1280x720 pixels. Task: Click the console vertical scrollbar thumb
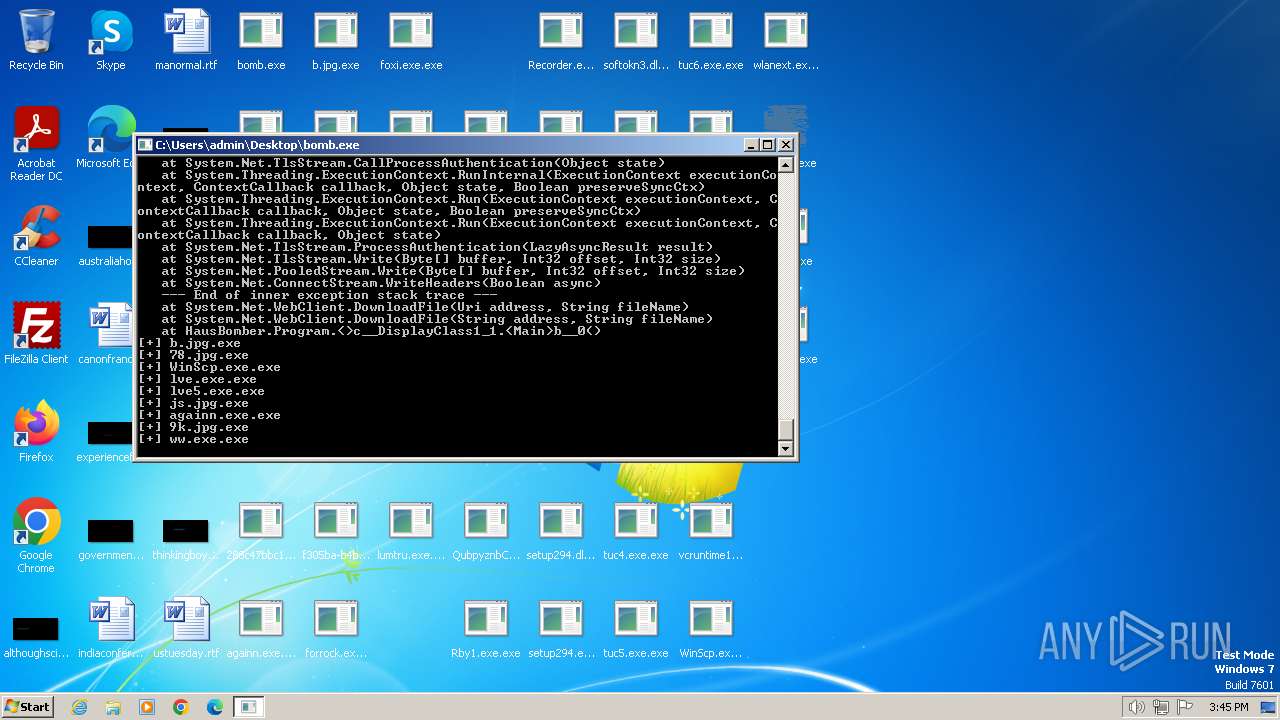[x=786, y=430]
